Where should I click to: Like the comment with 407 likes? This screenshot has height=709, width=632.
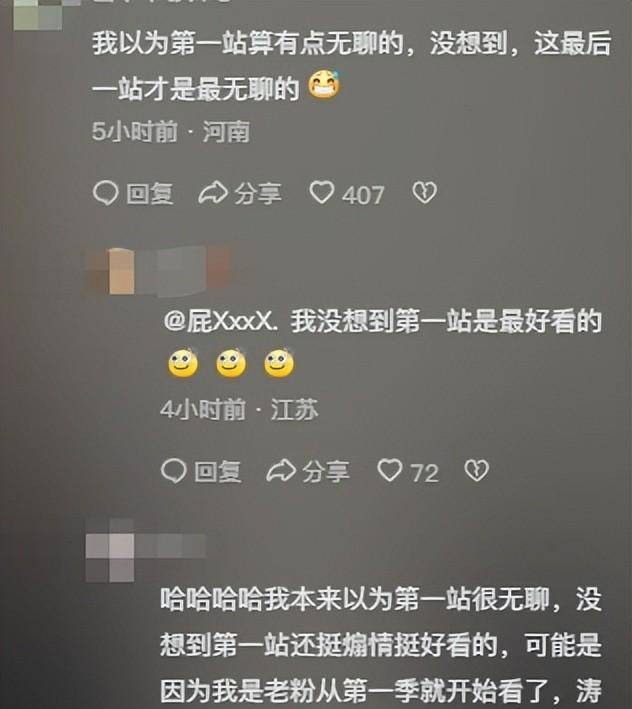[x=322, y=193]
